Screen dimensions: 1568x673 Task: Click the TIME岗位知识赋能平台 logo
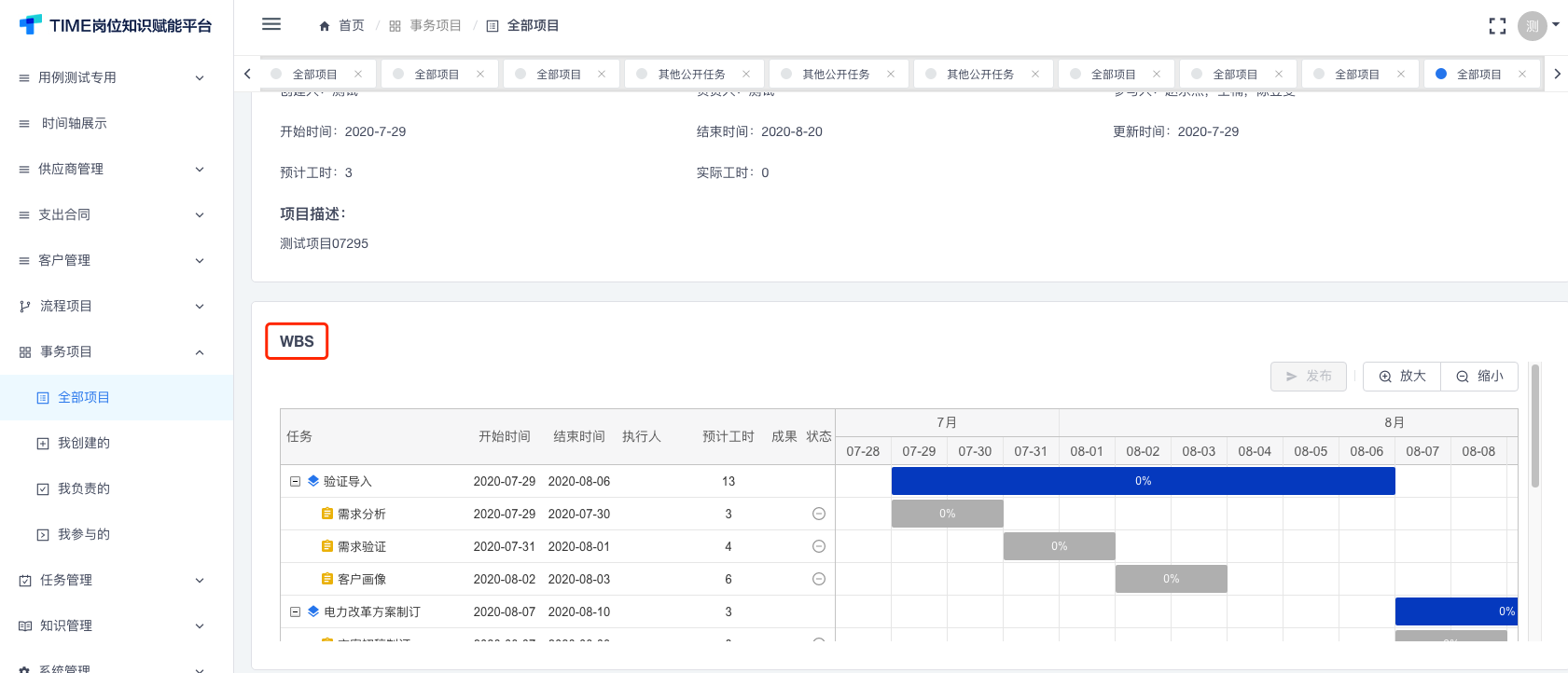click(x=116, y=25)
